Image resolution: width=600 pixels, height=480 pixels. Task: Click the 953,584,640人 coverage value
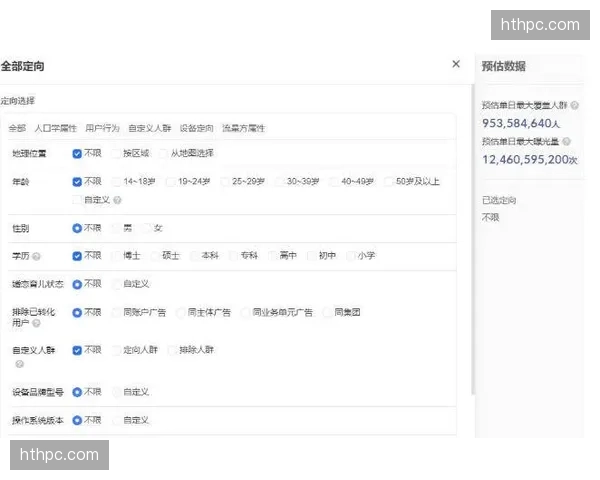tap(521, 123)
